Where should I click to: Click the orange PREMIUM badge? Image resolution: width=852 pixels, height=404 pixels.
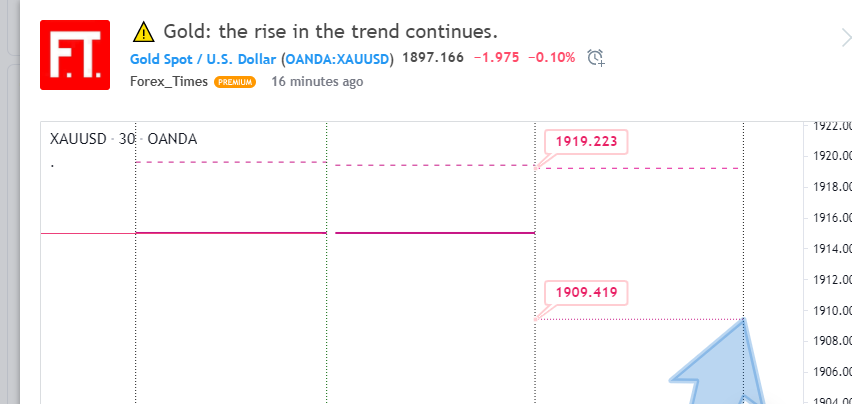(235, 82)
